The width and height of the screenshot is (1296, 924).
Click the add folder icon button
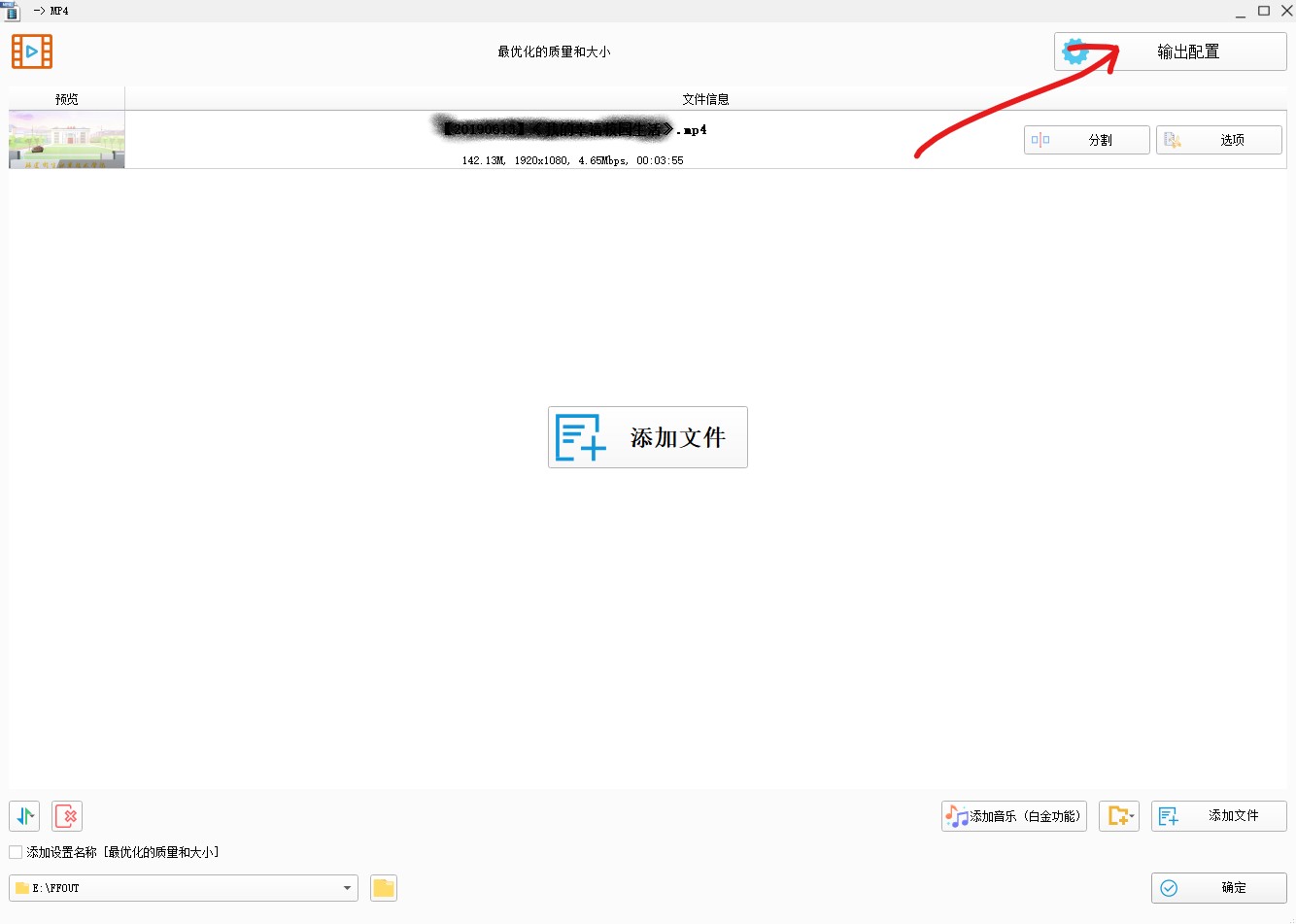tap(1119, 816)
